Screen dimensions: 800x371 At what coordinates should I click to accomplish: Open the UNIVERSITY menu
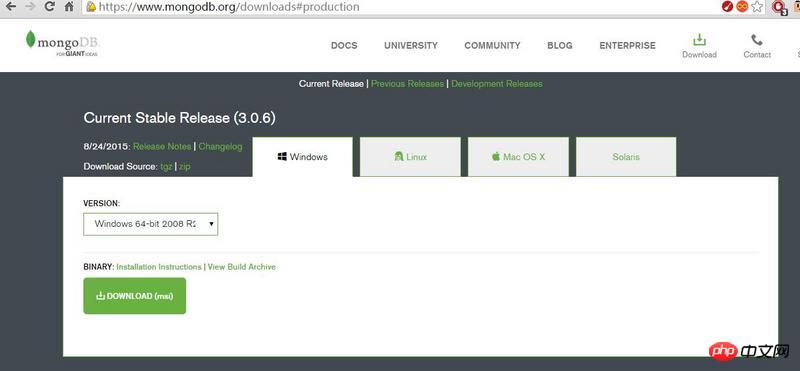[411, 45]
